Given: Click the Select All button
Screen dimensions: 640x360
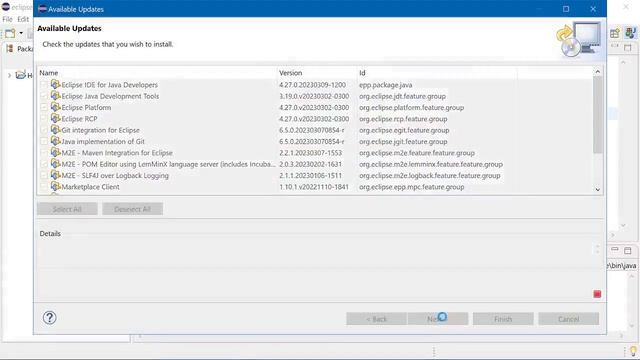Looking at the screenshot, I should (67, 209).
